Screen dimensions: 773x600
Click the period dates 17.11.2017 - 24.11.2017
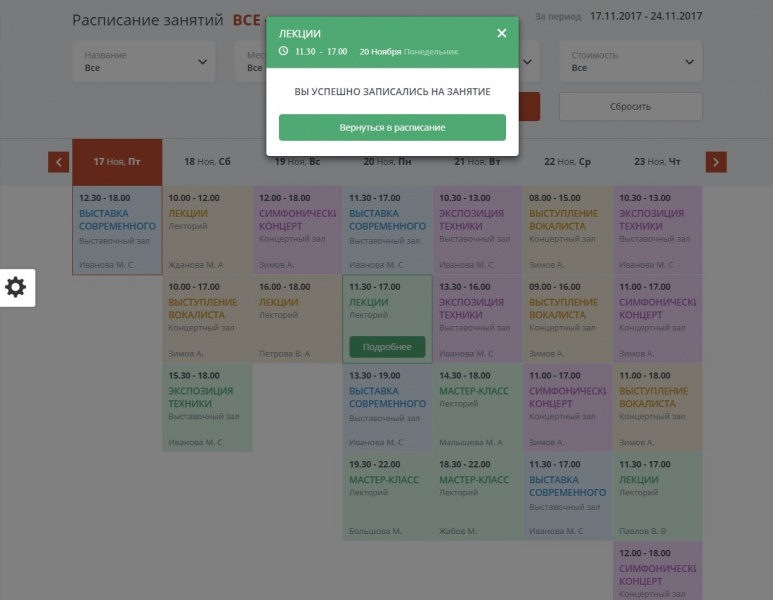(645, 17)
